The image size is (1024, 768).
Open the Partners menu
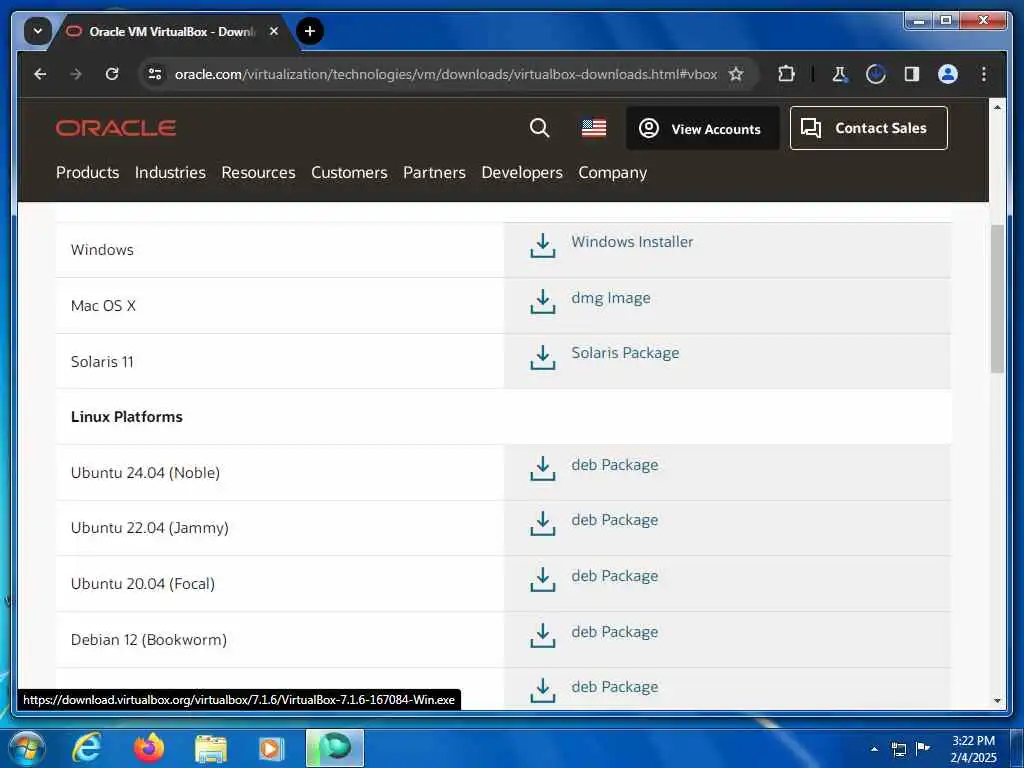coord(434,172)
